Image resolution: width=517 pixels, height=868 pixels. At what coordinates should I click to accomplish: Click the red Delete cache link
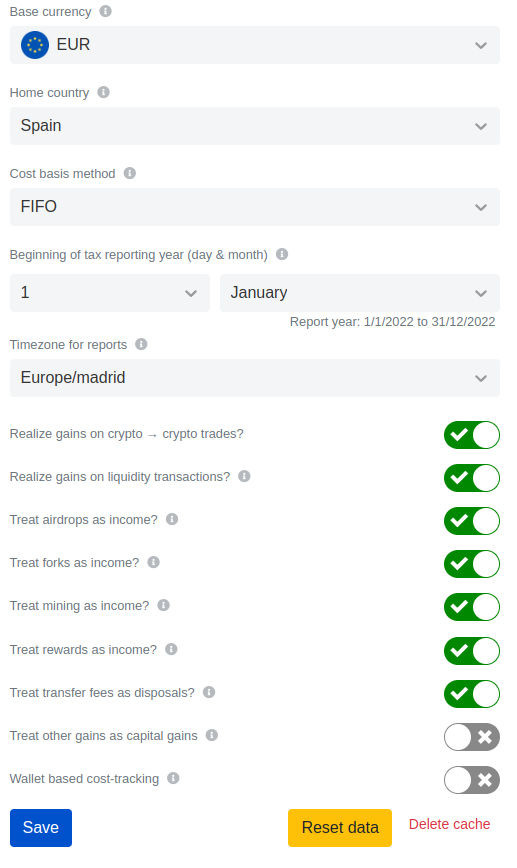point(449,824)
